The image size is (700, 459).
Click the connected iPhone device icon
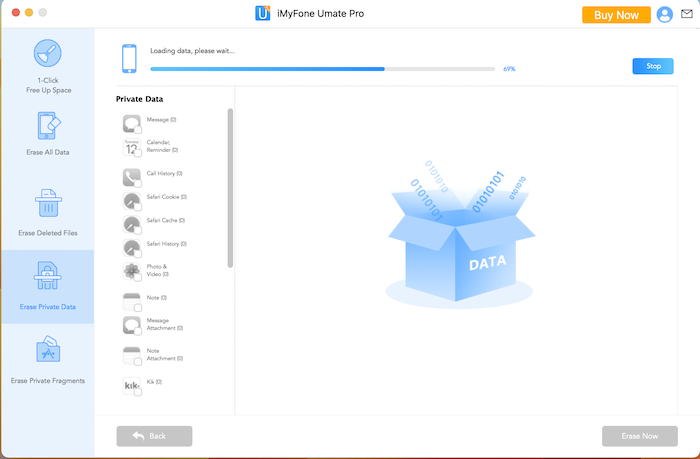point(129,58)
